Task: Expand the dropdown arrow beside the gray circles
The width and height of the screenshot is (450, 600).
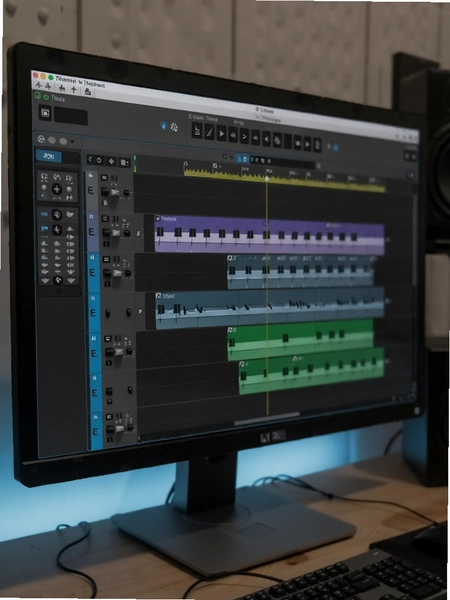Action: tap(72, 142)
